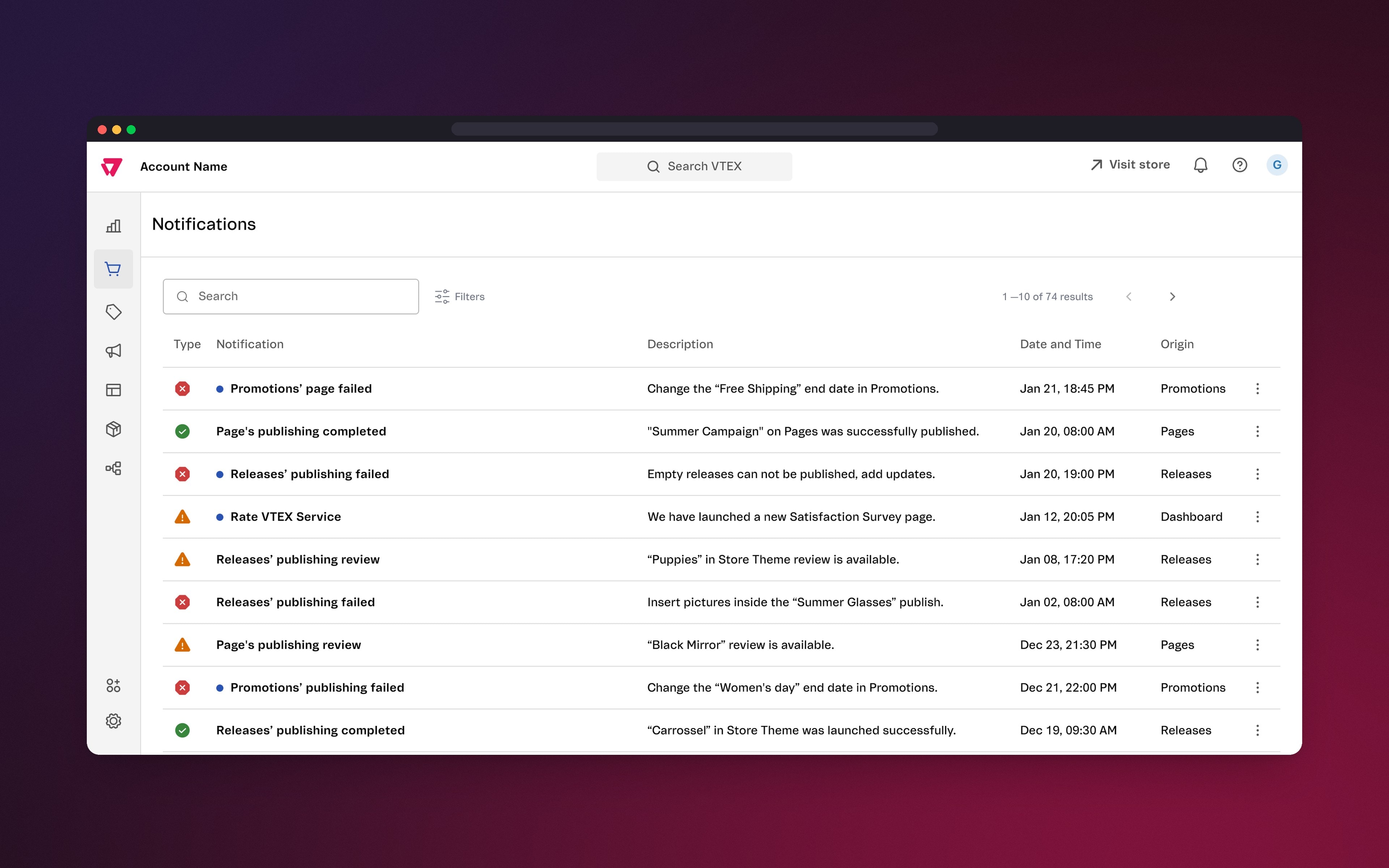Open the layout storefront sidebar icon
1389x868 pixels.
click(x=114, y=390)
